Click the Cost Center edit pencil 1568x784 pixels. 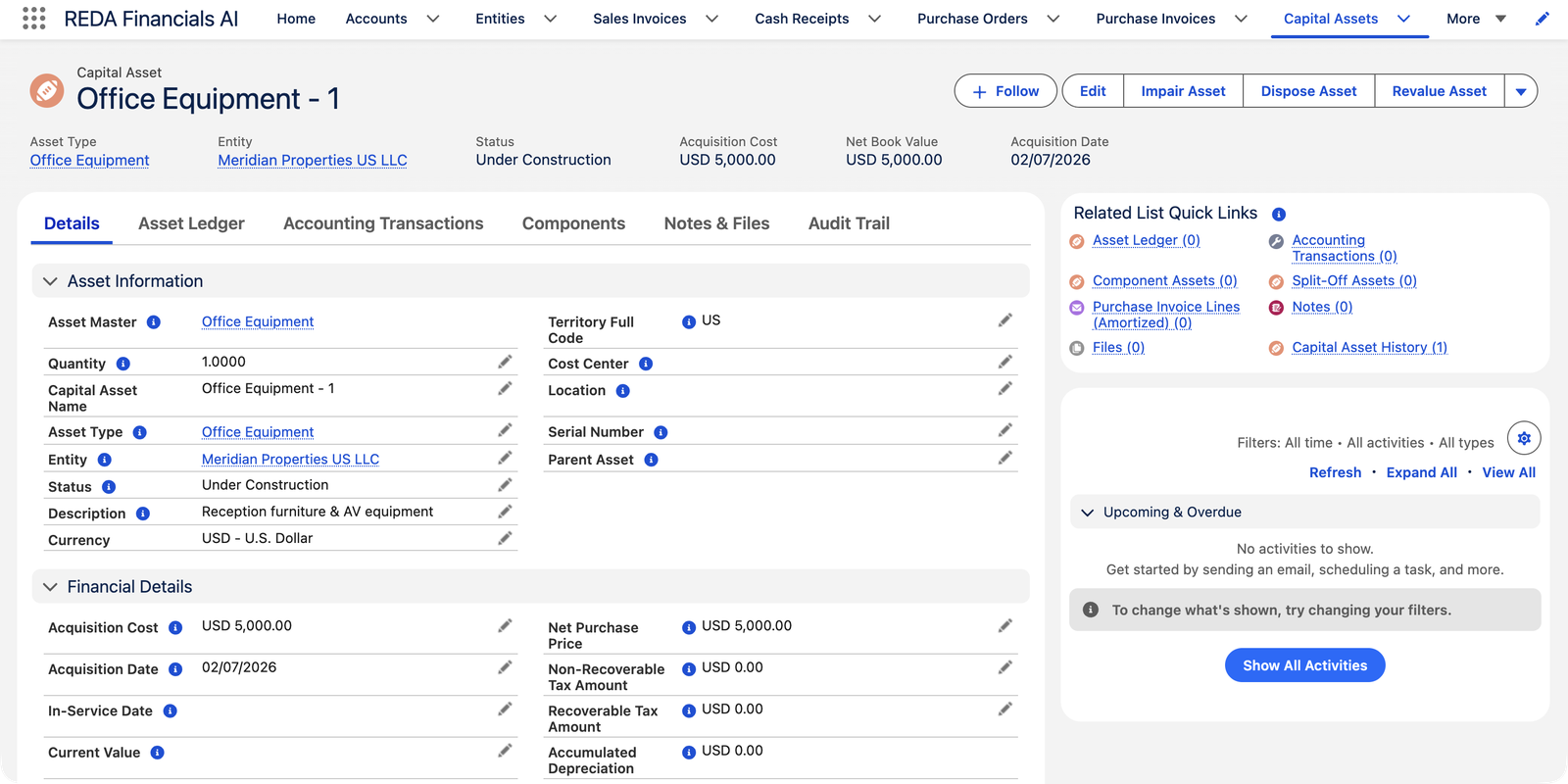(x=1005, y=363)
